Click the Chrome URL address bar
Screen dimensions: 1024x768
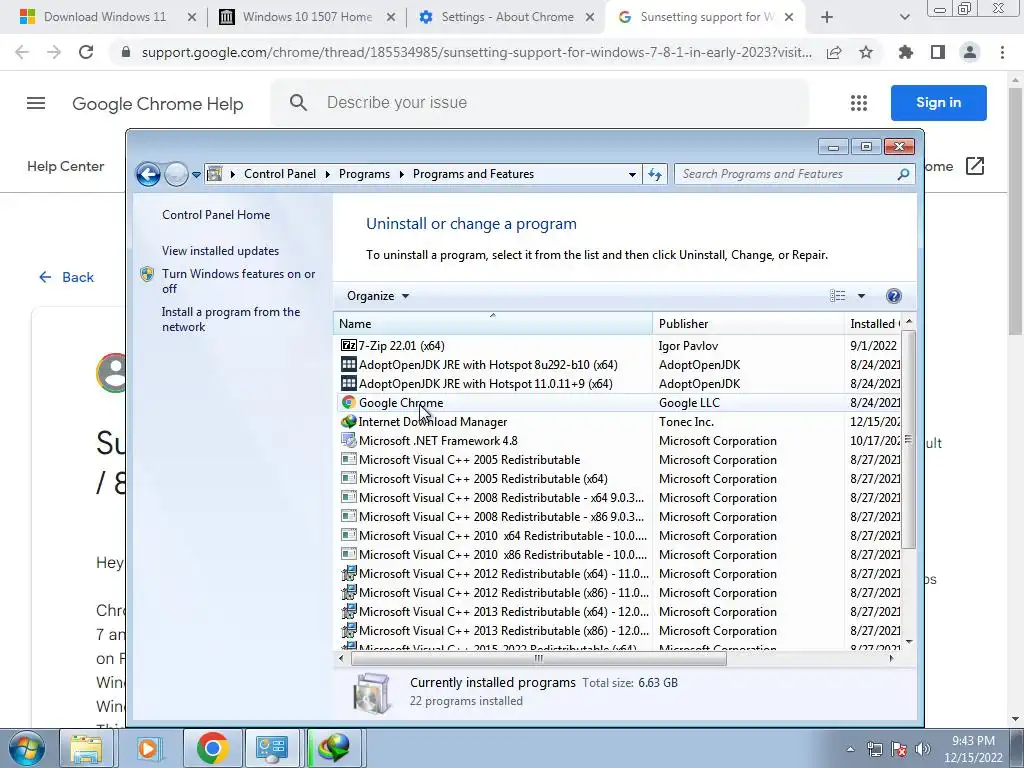click(x=477, y=52)
